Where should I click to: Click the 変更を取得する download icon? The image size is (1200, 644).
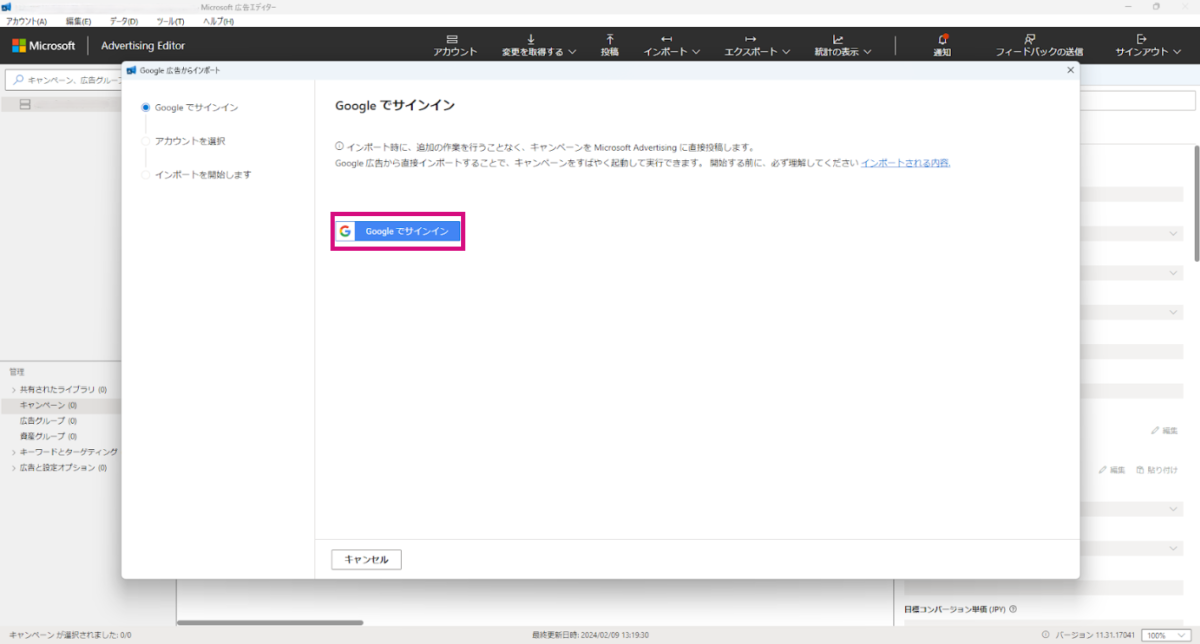pos(531,39)
